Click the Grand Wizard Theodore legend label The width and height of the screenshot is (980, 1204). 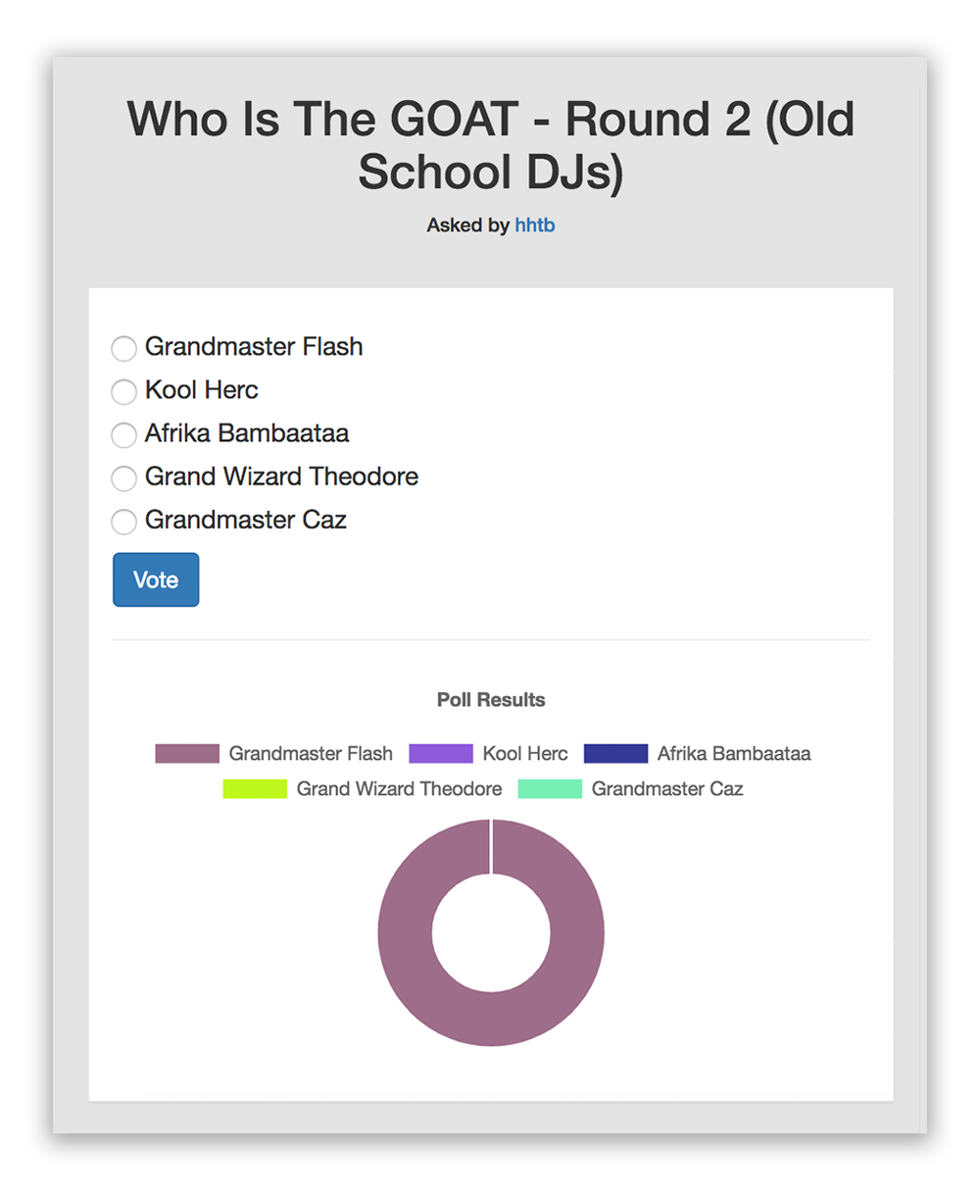click(399, 789)
